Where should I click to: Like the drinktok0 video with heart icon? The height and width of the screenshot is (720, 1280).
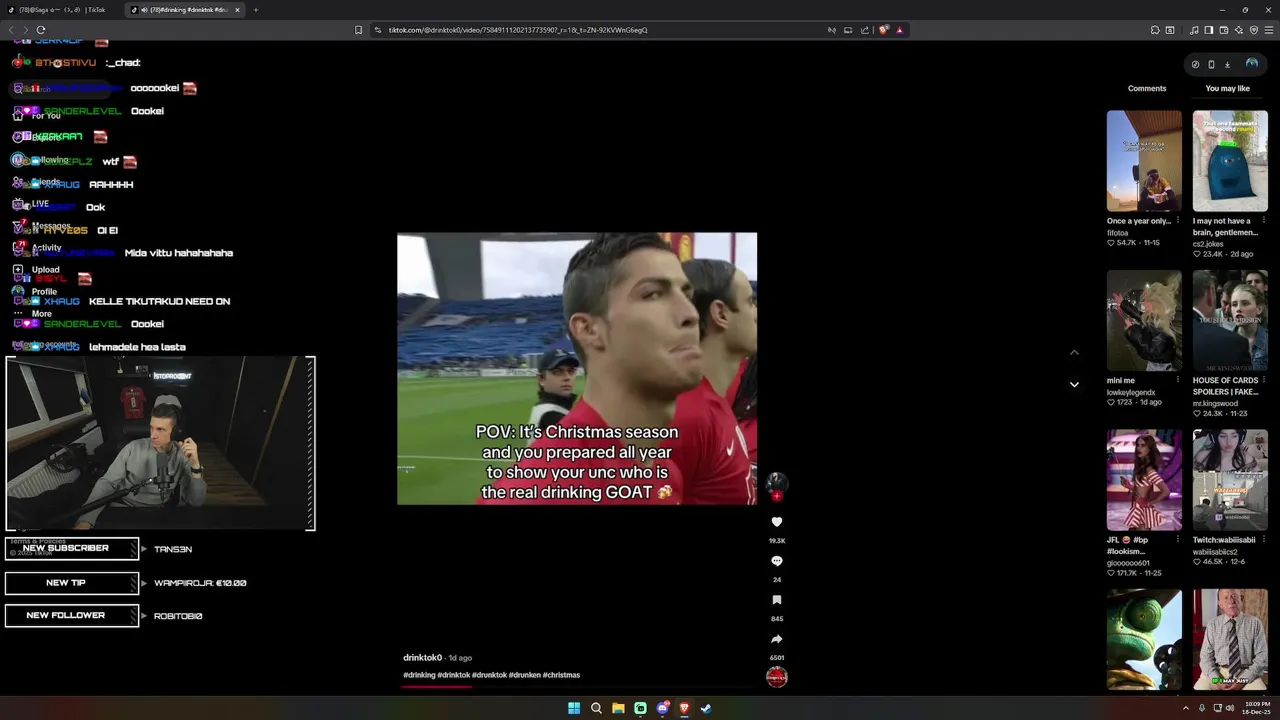click(x=777, y=522)
